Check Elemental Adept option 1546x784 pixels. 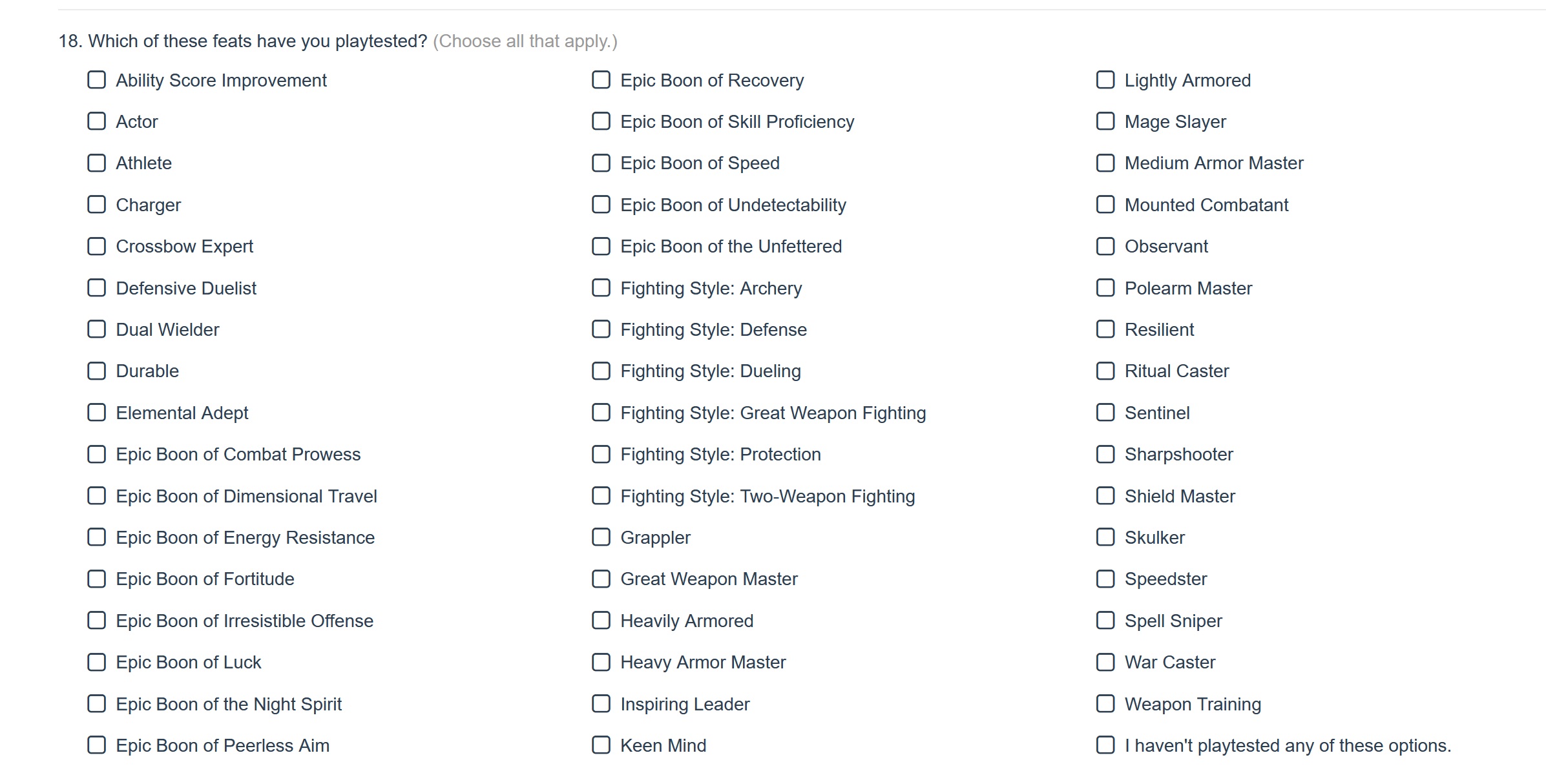pyautogui.click(x=97, y=413)
